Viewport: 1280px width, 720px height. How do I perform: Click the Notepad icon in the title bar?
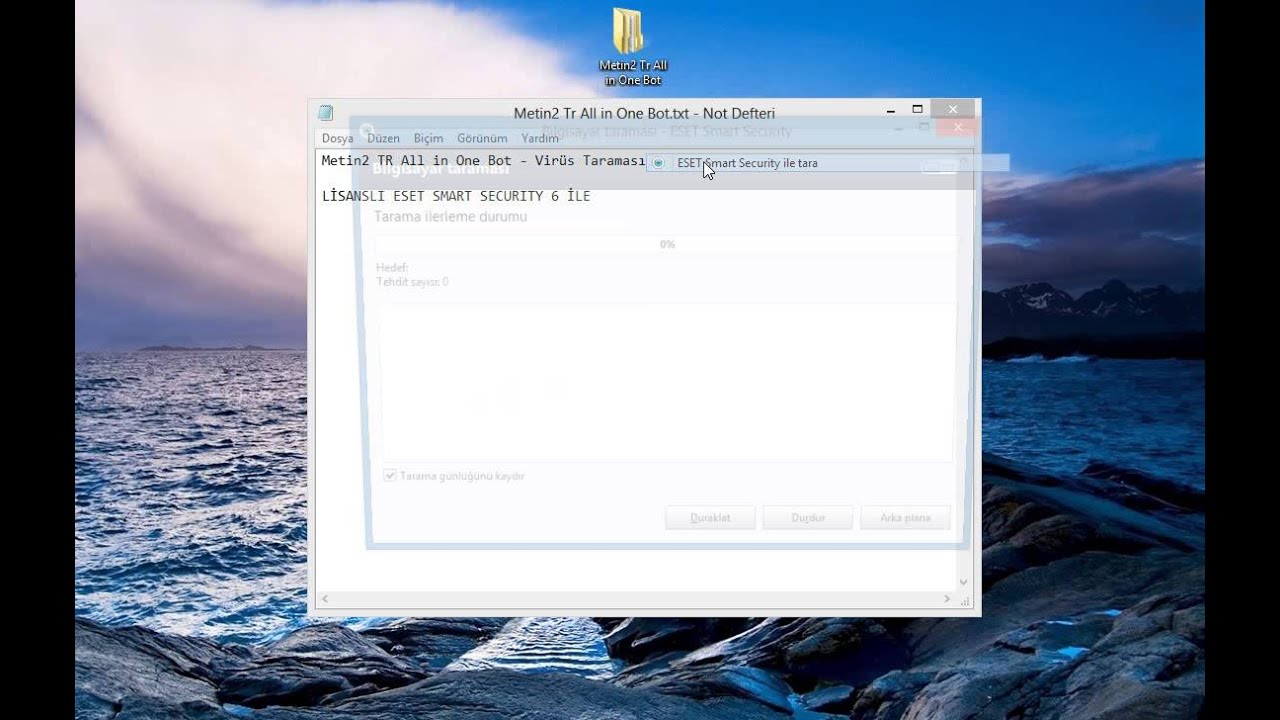click(325, 113)
